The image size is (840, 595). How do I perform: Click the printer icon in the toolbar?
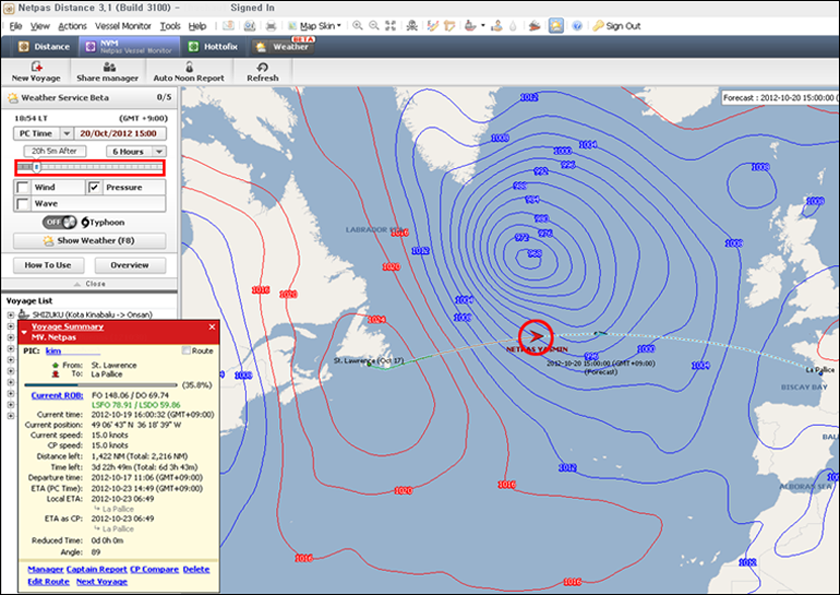271,26
